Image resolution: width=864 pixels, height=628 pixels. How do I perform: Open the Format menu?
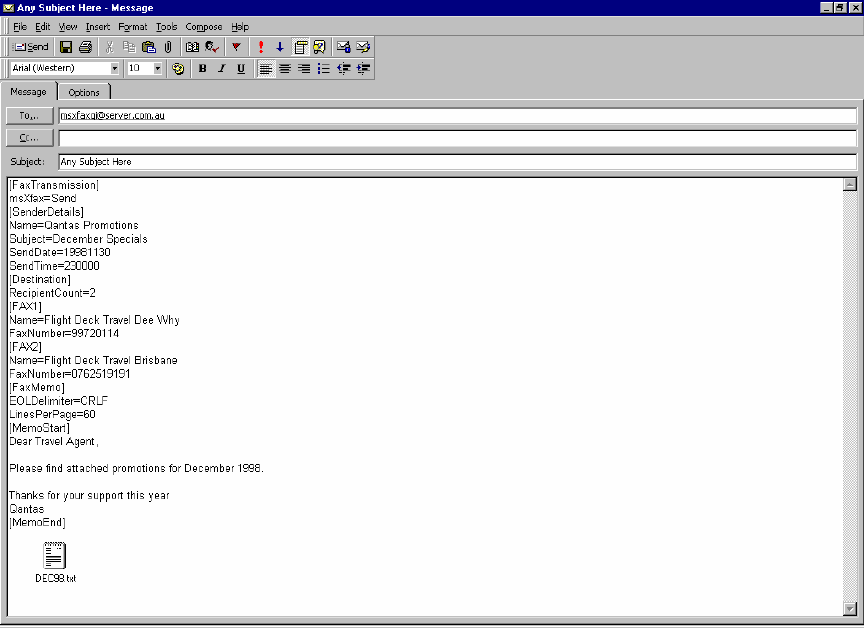click(x=133, y=26)
